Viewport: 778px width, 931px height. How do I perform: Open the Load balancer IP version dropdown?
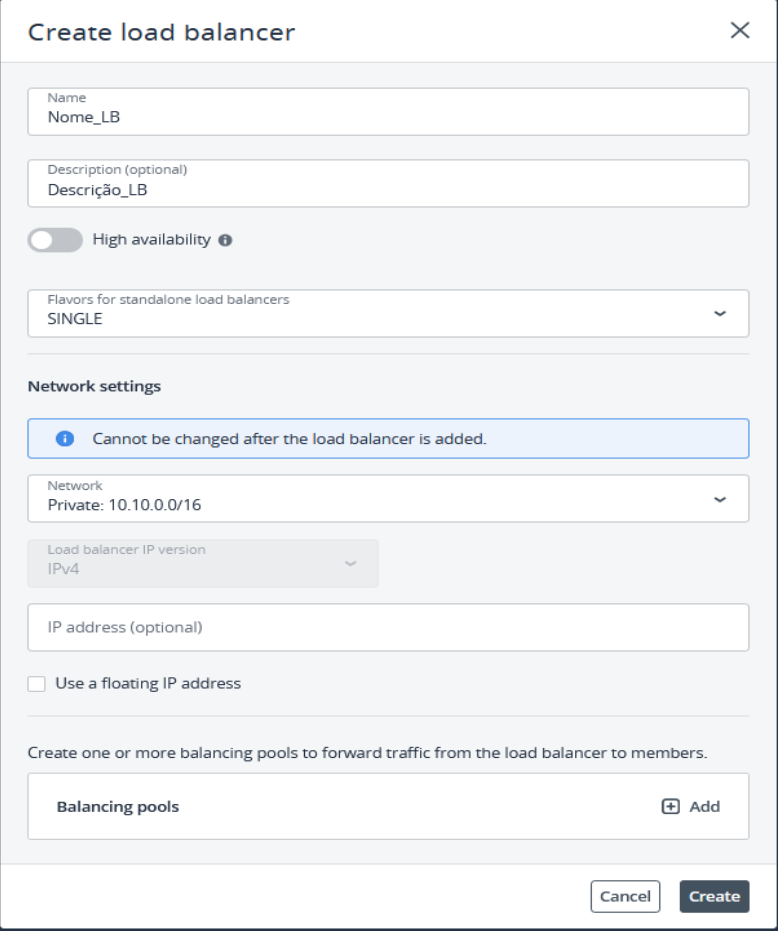tap(203, 563)
